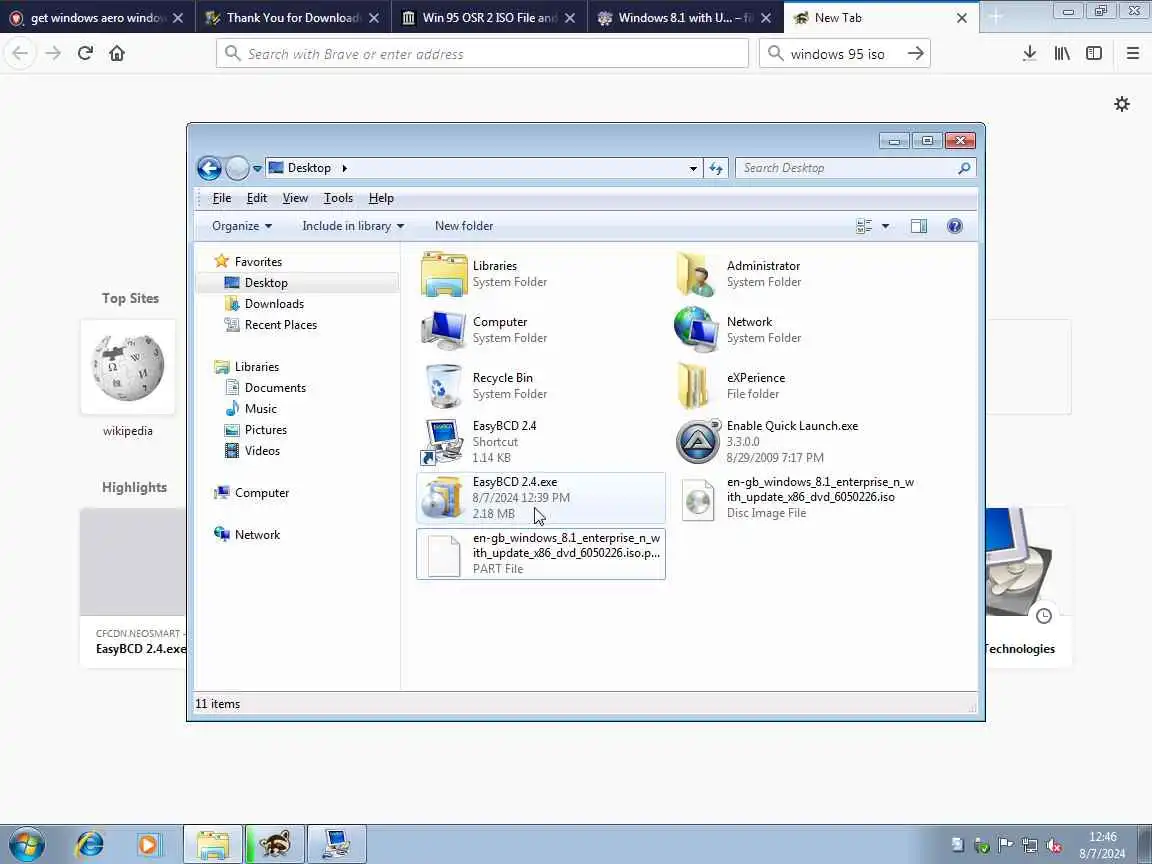Select Administrator system folder icon
The image size is (1152, 864).
click(696, 273)
